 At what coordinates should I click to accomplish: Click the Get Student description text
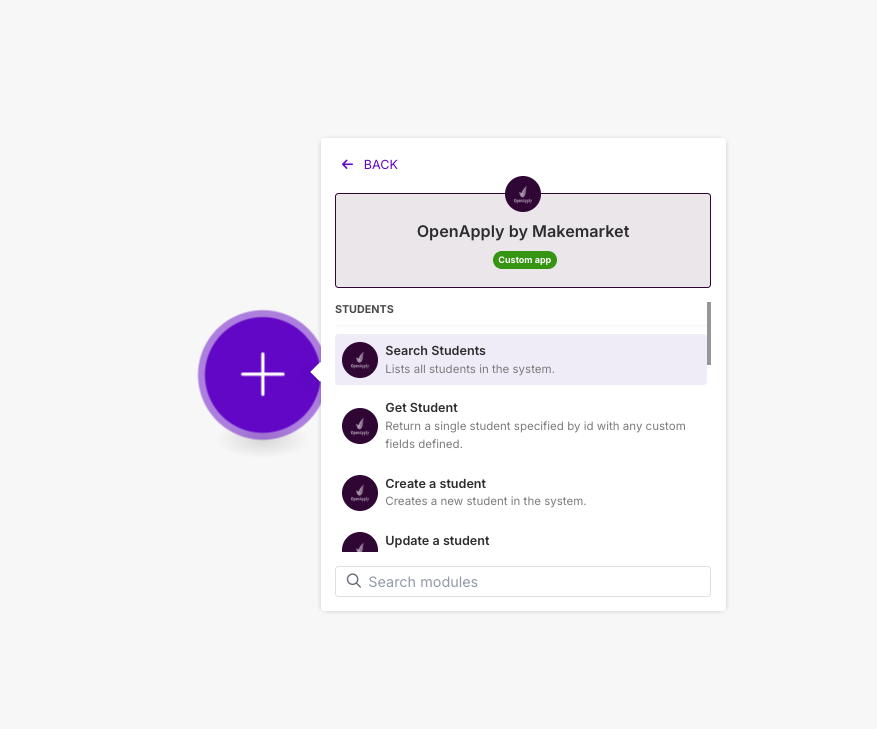(x=535, y=435)
